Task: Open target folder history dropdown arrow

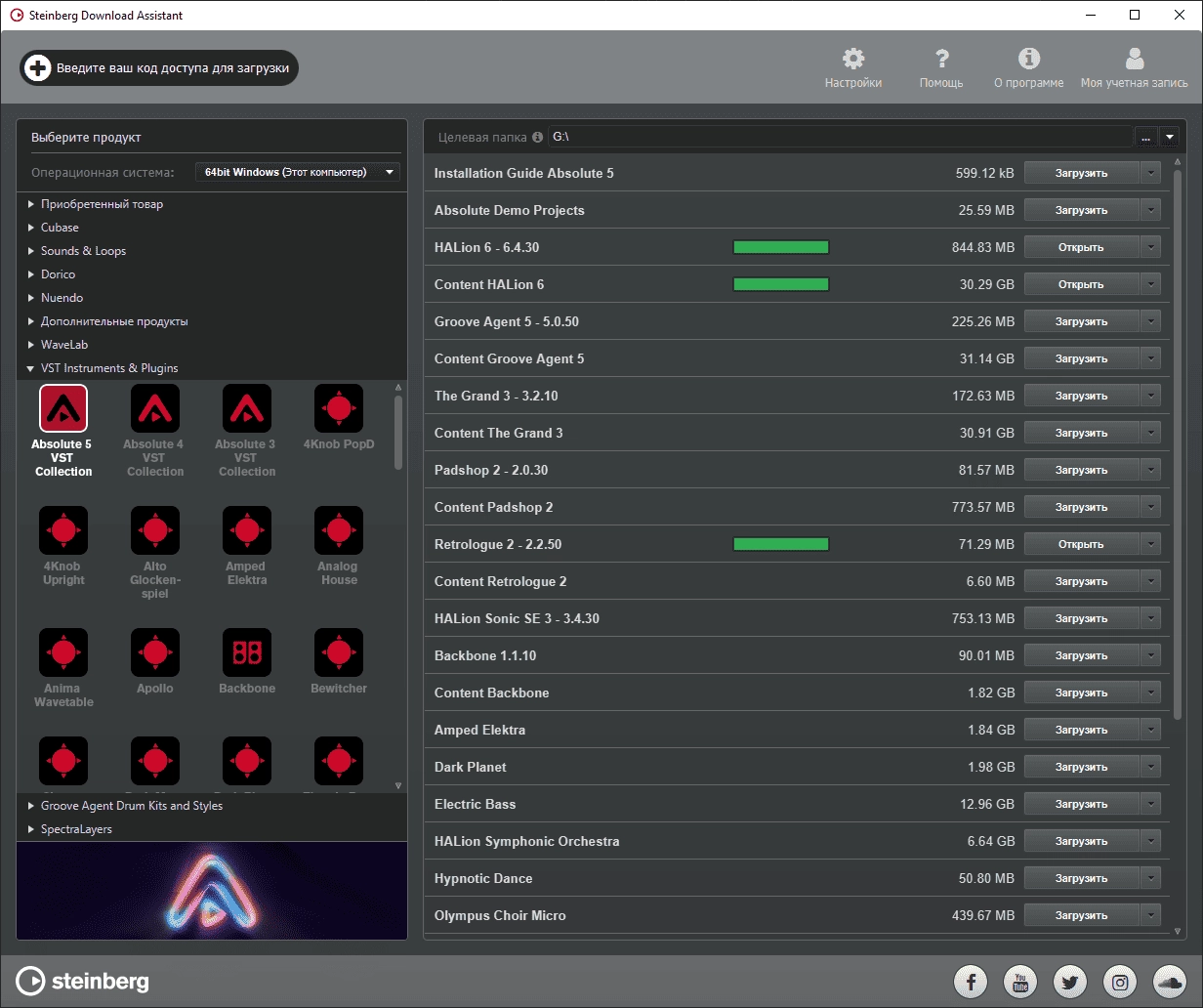Action: pyautogui.click(x=1170, y=138)
